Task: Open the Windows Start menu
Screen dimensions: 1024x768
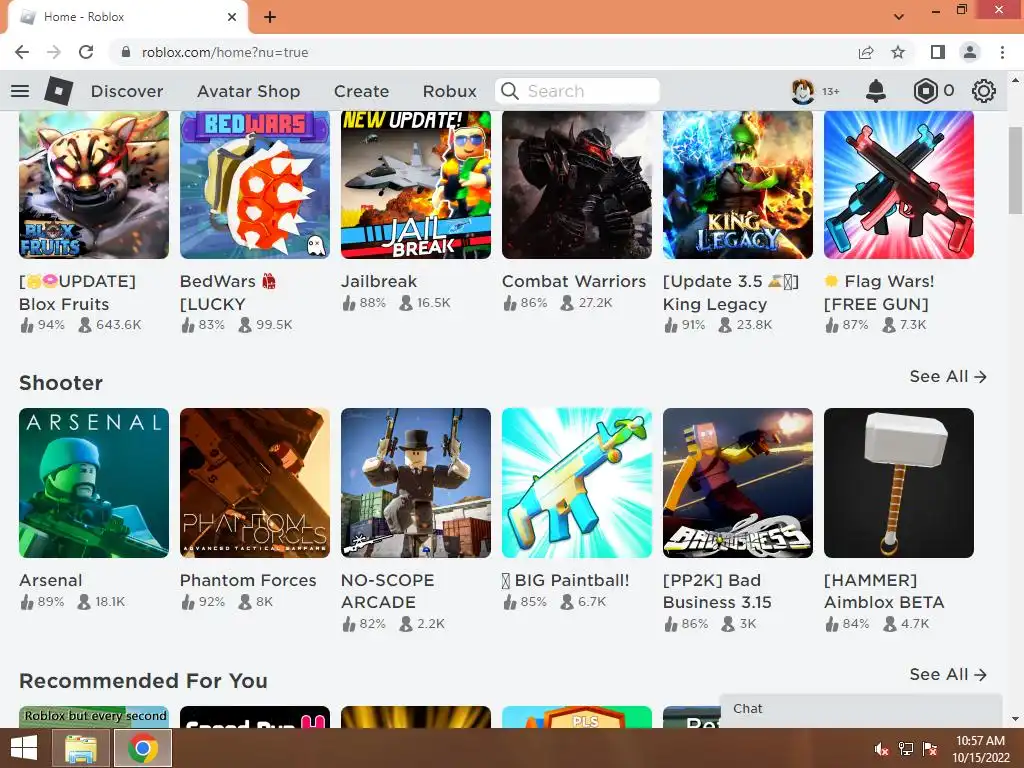Action: click(x=24, y=748)
